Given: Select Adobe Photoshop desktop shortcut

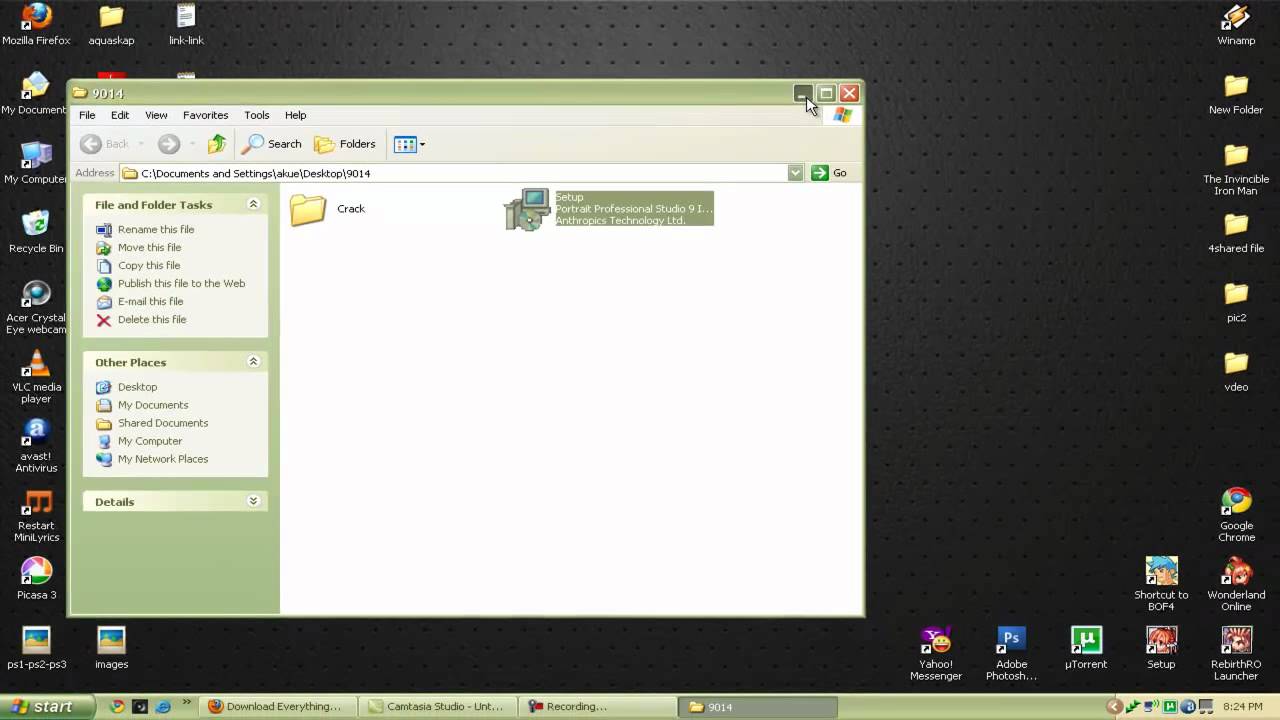Looking at the screenshot, I should (1011, 653).
